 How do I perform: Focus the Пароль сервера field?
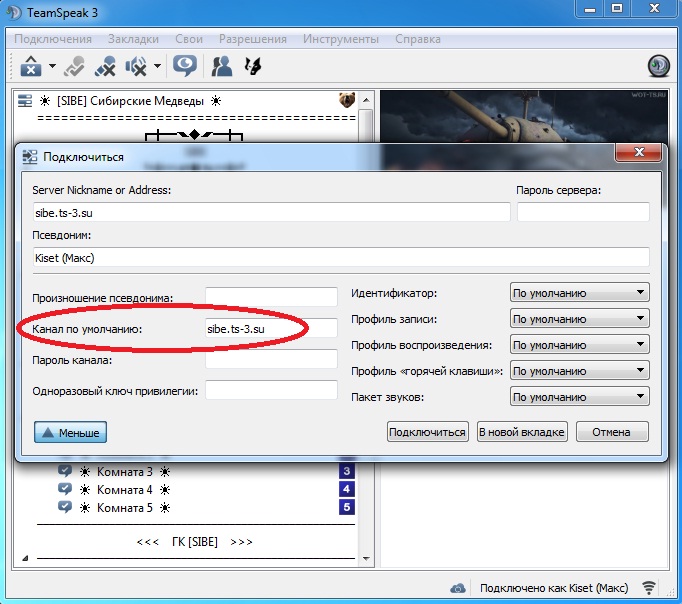(583, 212)
